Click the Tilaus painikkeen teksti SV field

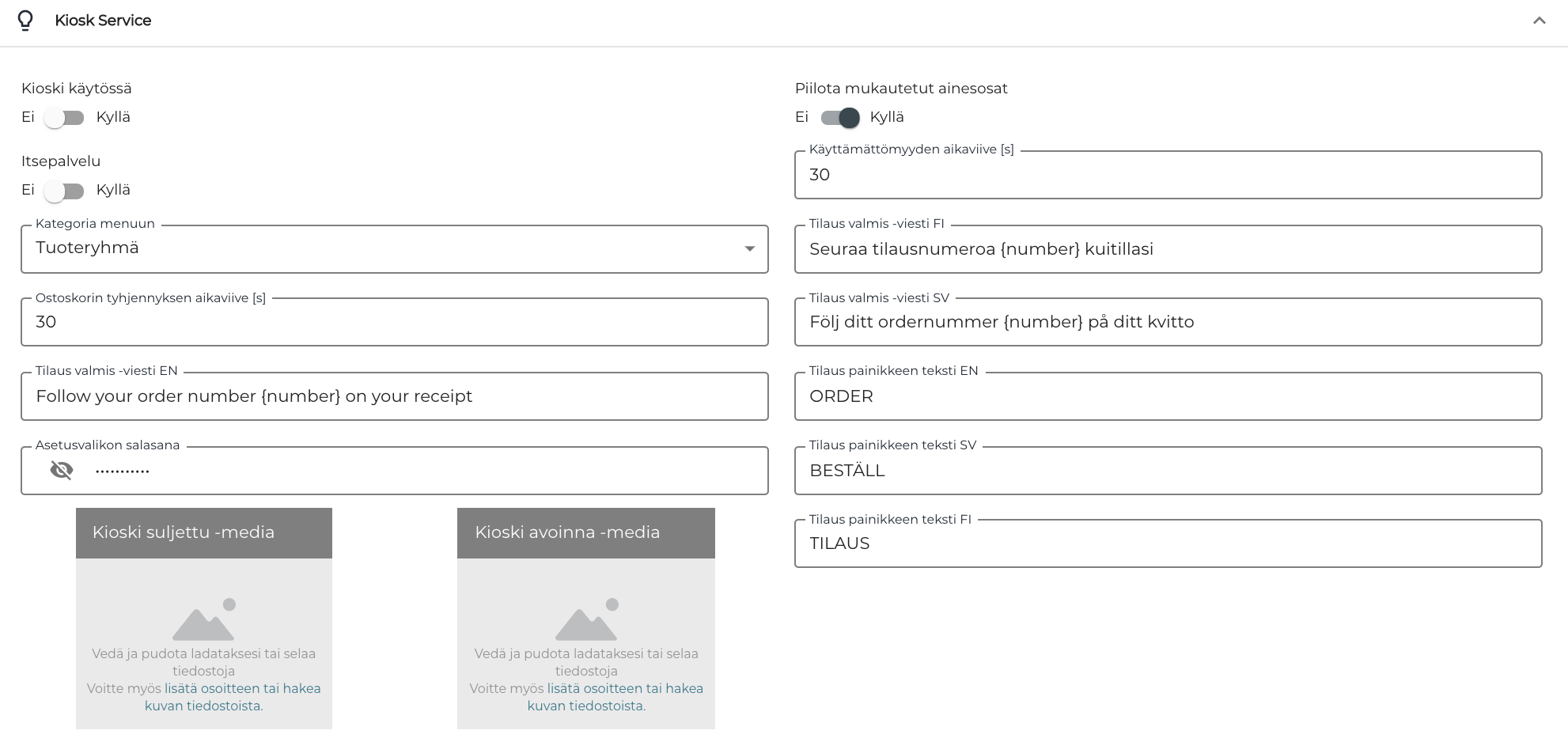tap(1168, 471)
